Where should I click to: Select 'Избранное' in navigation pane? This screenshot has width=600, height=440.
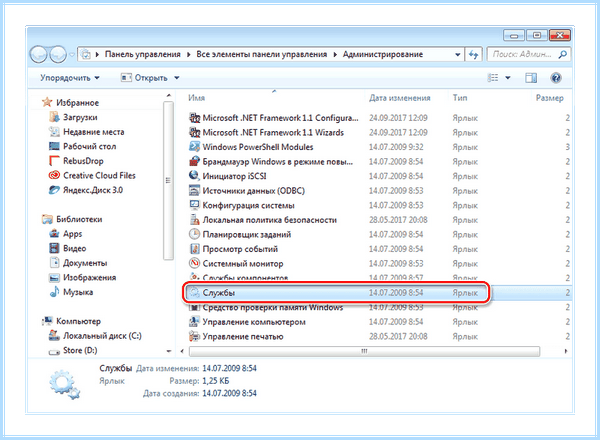(77, 103)
